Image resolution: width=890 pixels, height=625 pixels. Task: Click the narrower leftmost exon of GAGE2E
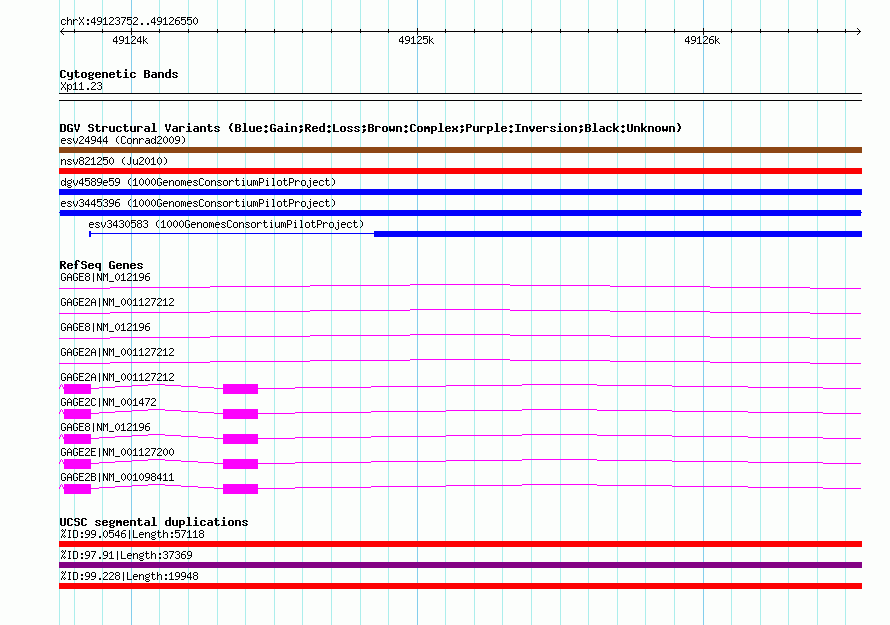pyautogui.click(x=77, y=464)
